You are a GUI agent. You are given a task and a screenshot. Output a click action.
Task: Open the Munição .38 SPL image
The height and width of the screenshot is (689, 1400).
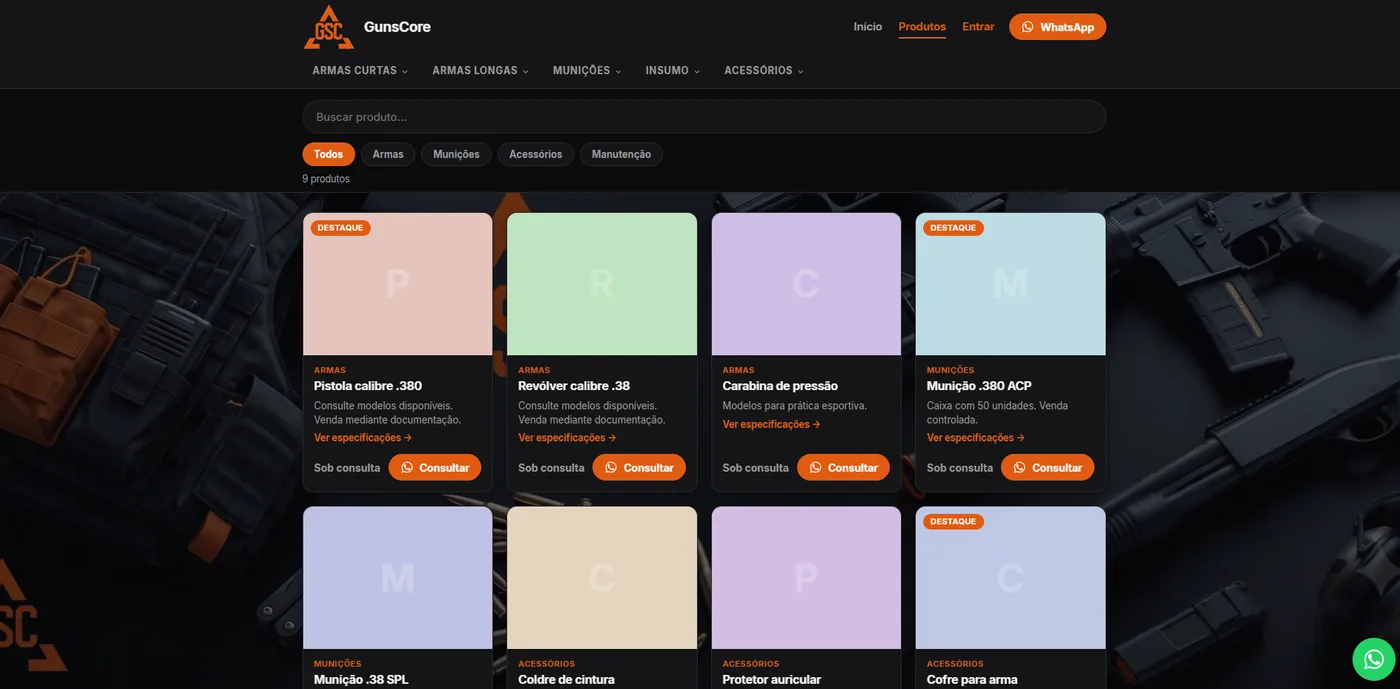point(398,578)
